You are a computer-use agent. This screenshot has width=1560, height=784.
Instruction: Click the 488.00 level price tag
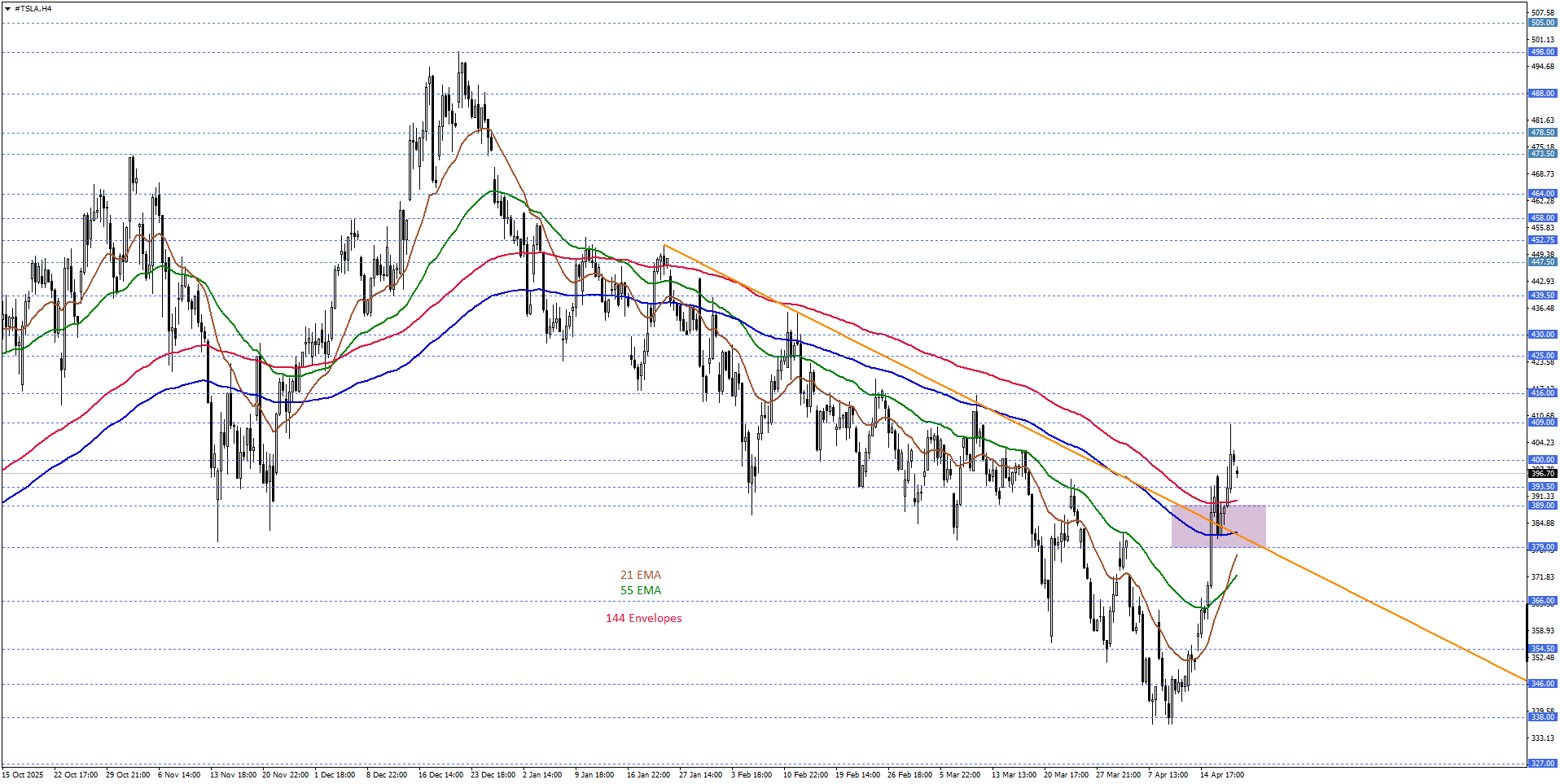[x=1542, y=94]
